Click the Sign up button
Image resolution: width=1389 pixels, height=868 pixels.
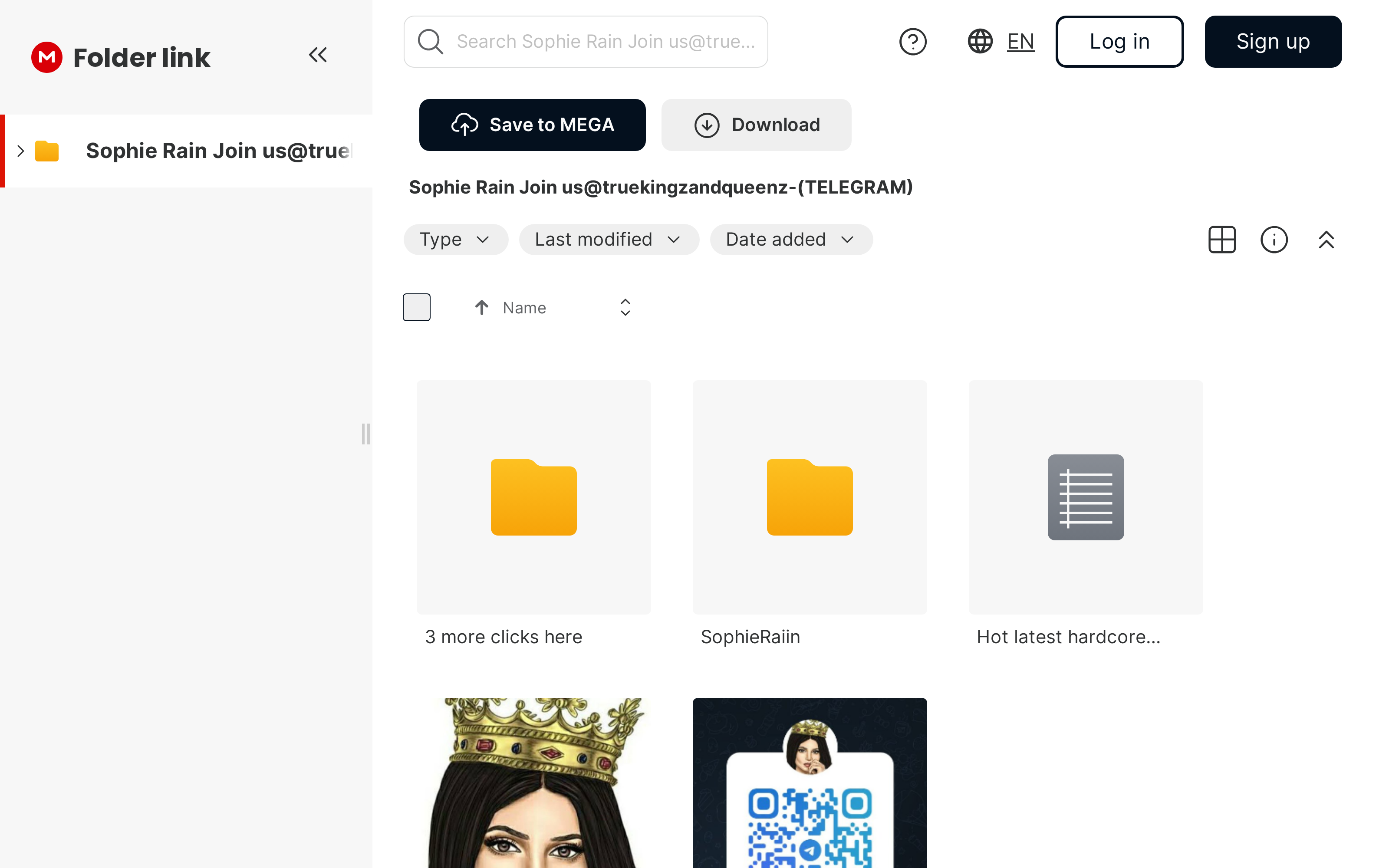[x=1273, y=41]
